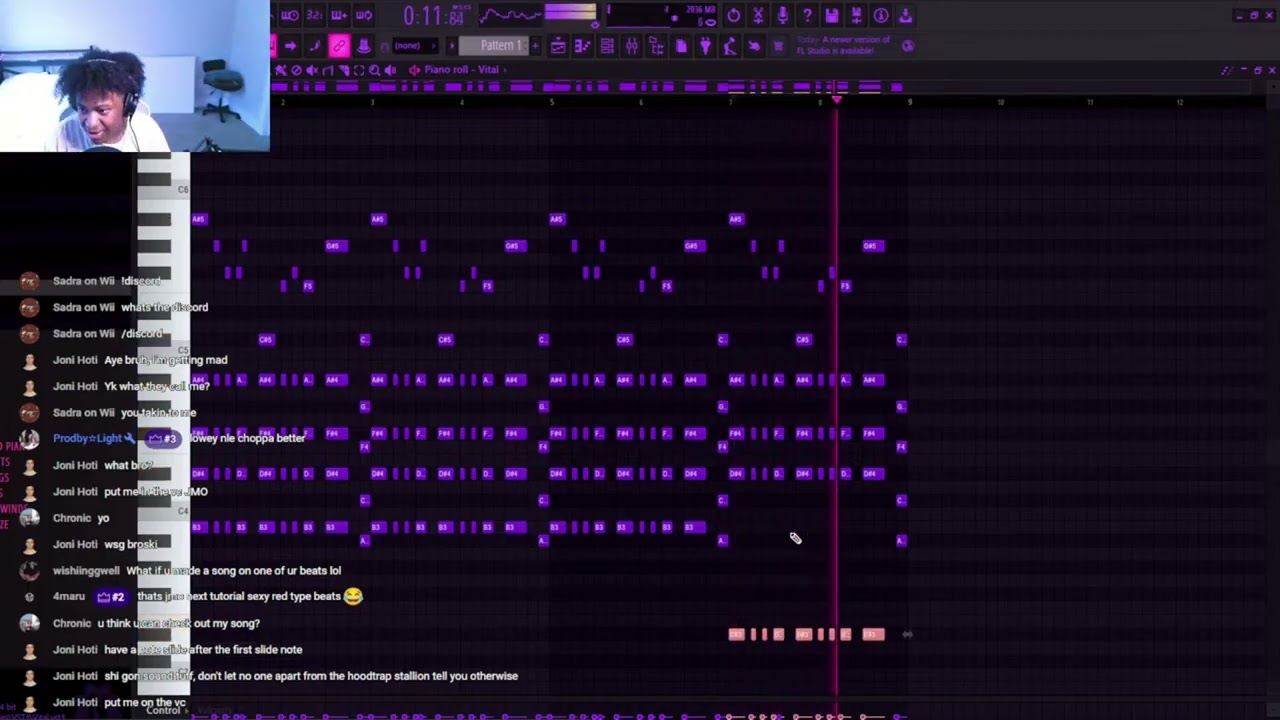Viewport: 1280px width, 720px height.
Task: Open the CPU and memory monitor panel
Action: click(x=662, y=15)
